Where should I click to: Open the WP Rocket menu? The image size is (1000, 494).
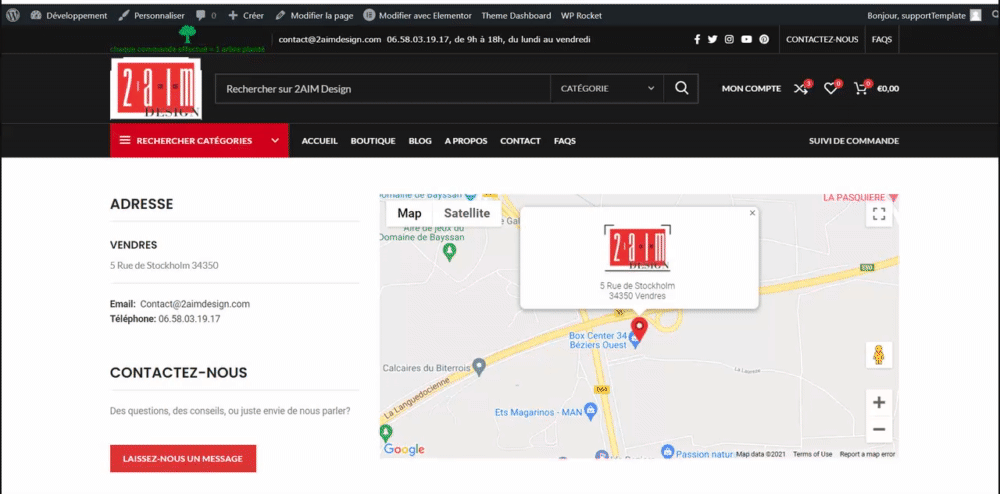coord(581,15)
